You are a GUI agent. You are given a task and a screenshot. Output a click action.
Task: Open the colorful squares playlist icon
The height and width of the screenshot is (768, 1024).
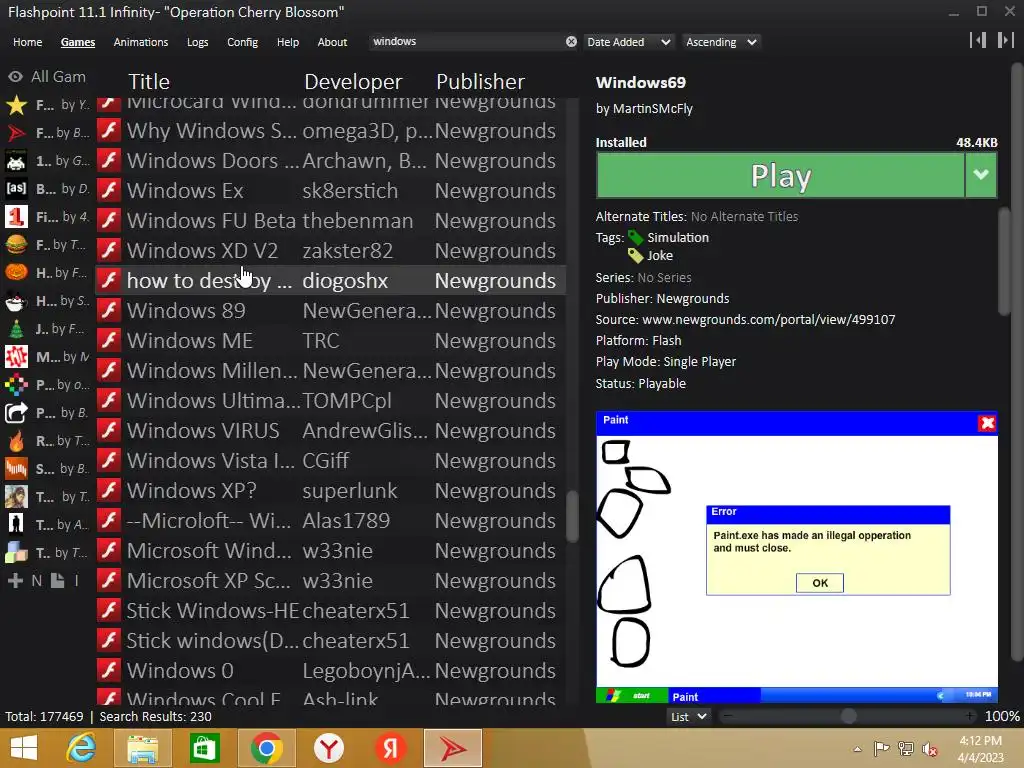coord(16,385)
